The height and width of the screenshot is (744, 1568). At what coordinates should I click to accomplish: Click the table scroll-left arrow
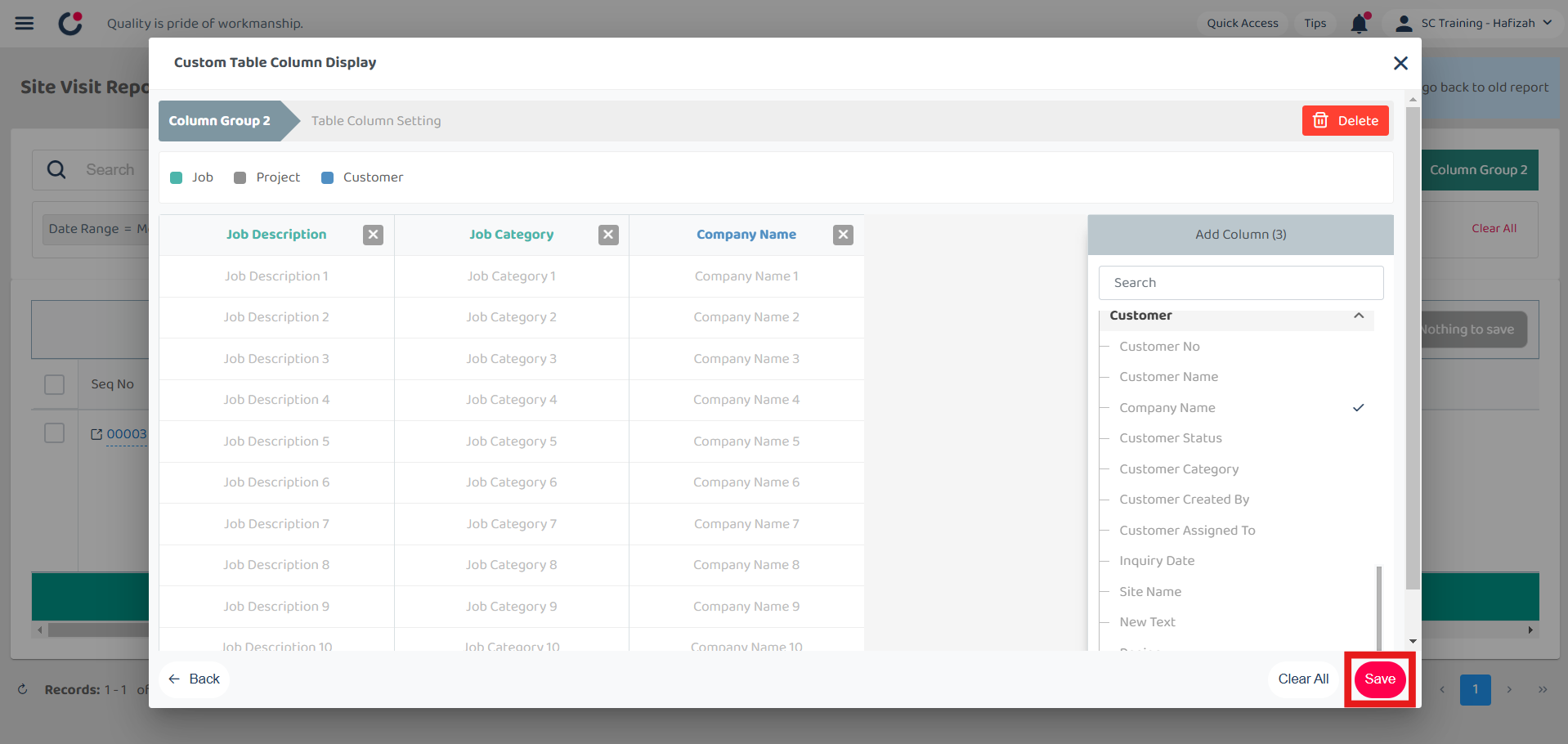tap(40, 630)
